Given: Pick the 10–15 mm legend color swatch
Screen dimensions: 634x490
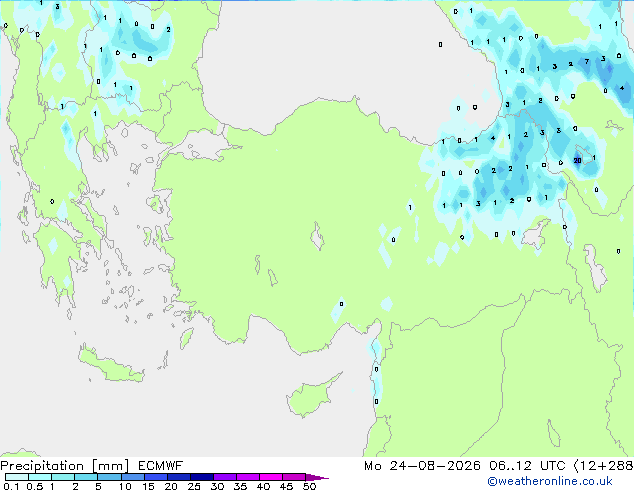Looking at the screenshot, I should point(132,477).
